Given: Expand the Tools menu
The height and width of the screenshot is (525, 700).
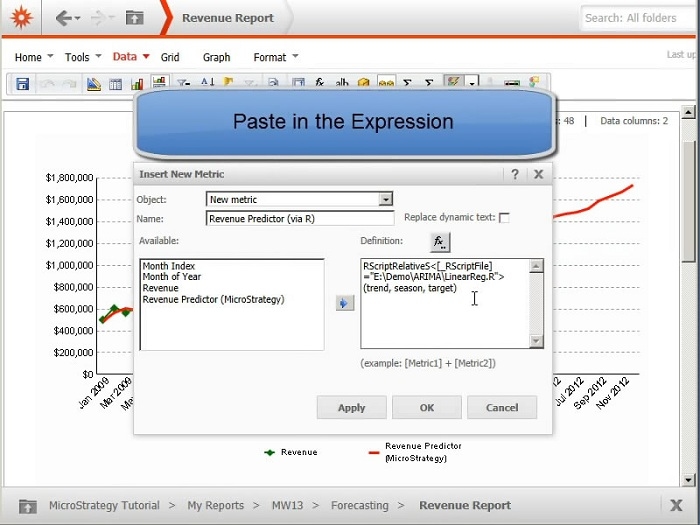Looking at the screenshot, I should point(82,57).
